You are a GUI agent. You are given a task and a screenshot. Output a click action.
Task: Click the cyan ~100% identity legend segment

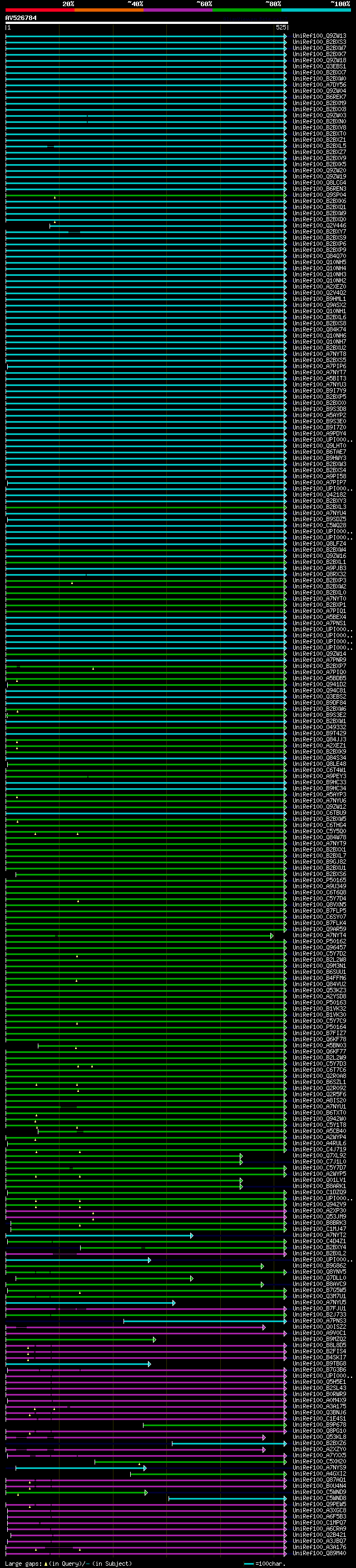point(316,11)
